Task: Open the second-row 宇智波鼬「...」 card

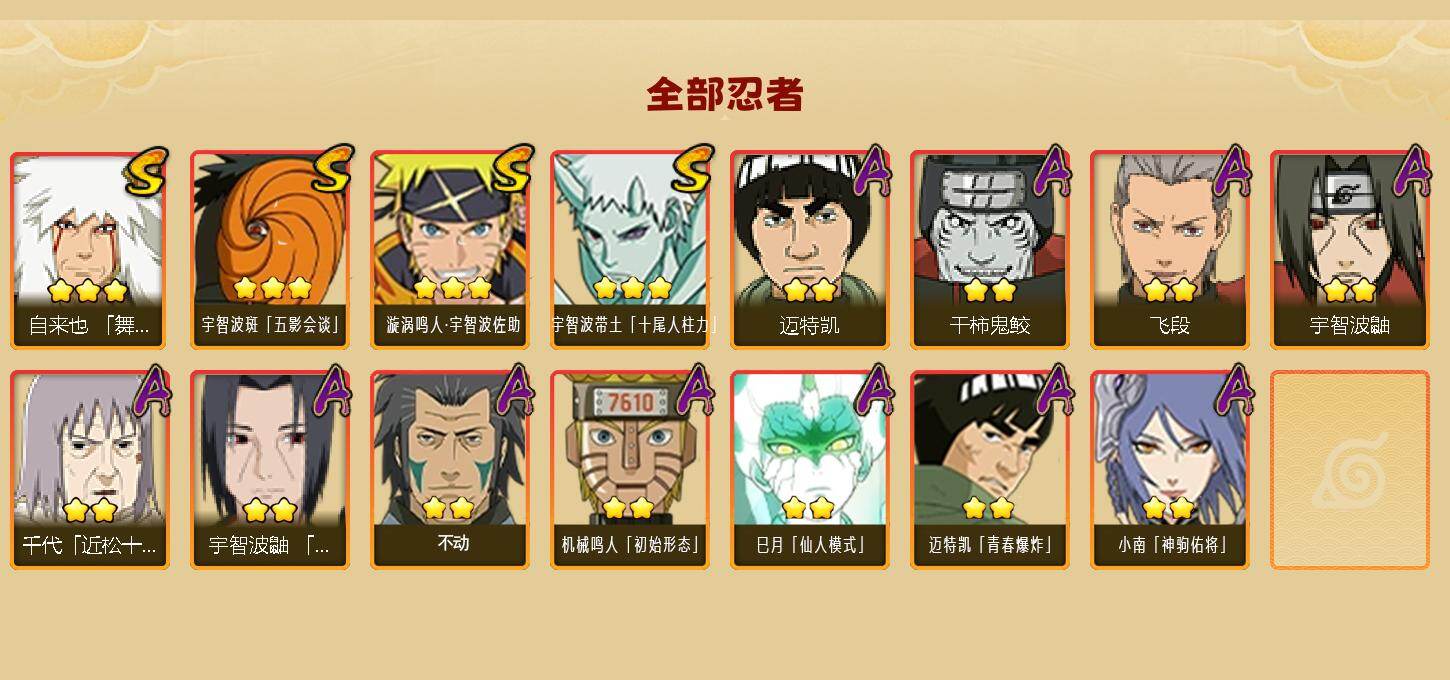Action: coord(270,470)
